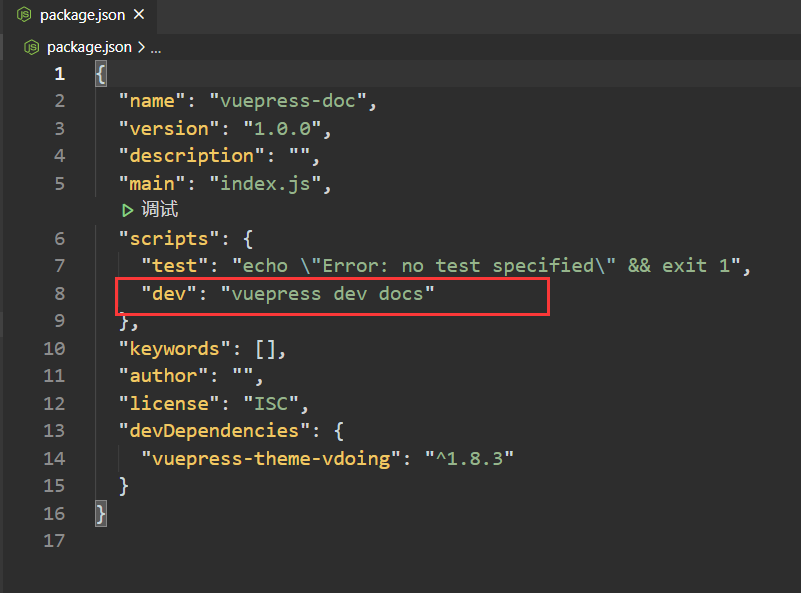Click the opening brace on line 1
801x593 pixels.
pos(100,74)
